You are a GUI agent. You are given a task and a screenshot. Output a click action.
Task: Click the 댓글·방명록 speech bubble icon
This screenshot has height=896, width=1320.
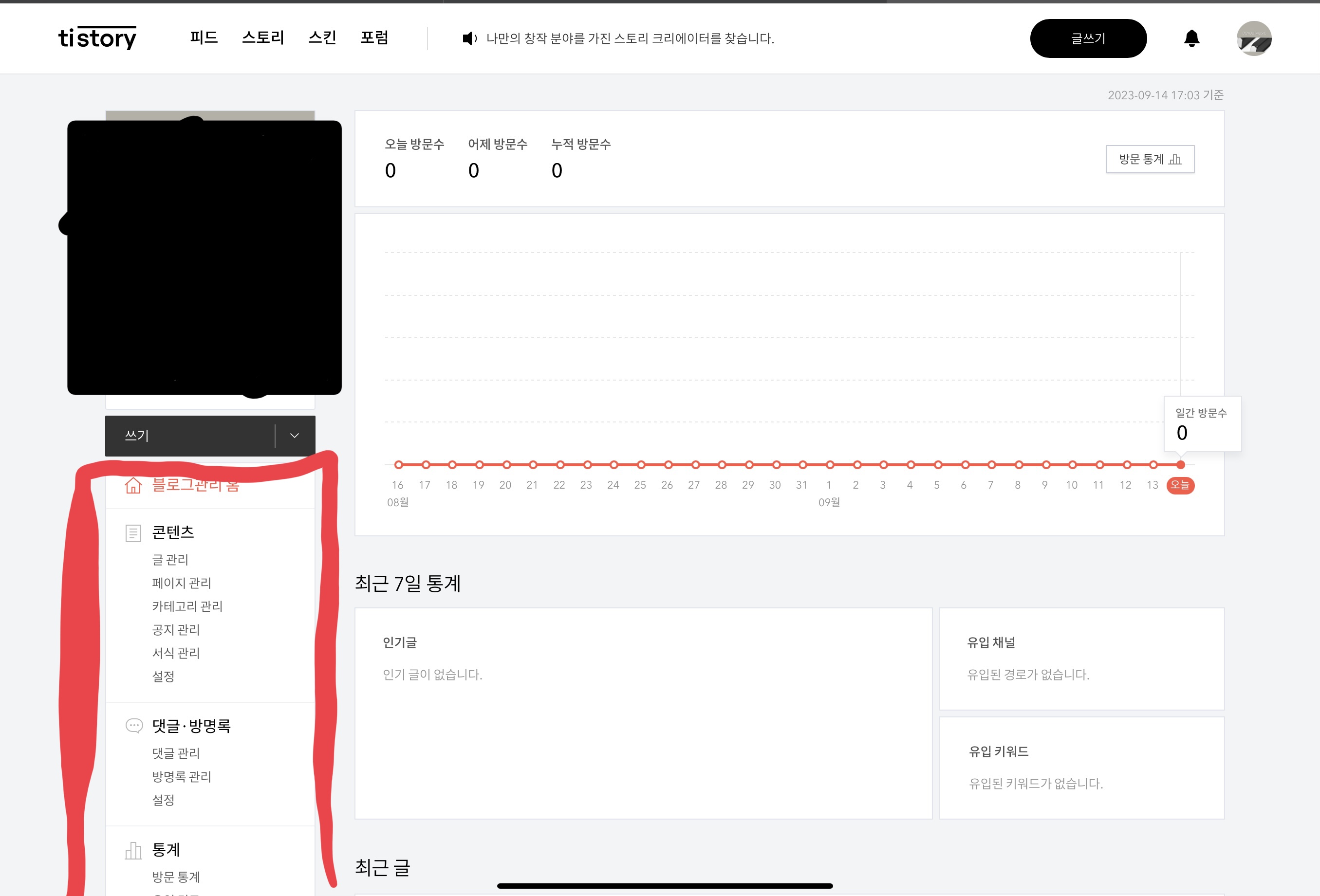133,726
